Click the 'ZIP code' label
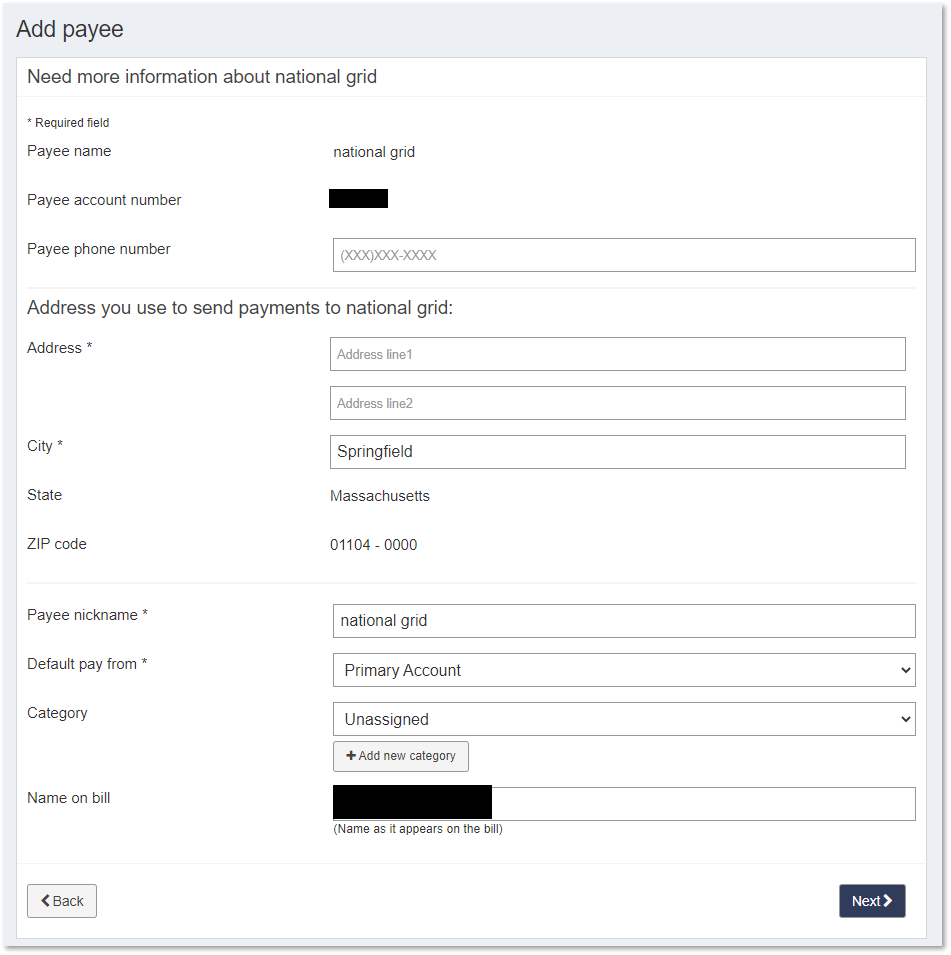This screenshot has height=955, width=951. coord(57,544)
